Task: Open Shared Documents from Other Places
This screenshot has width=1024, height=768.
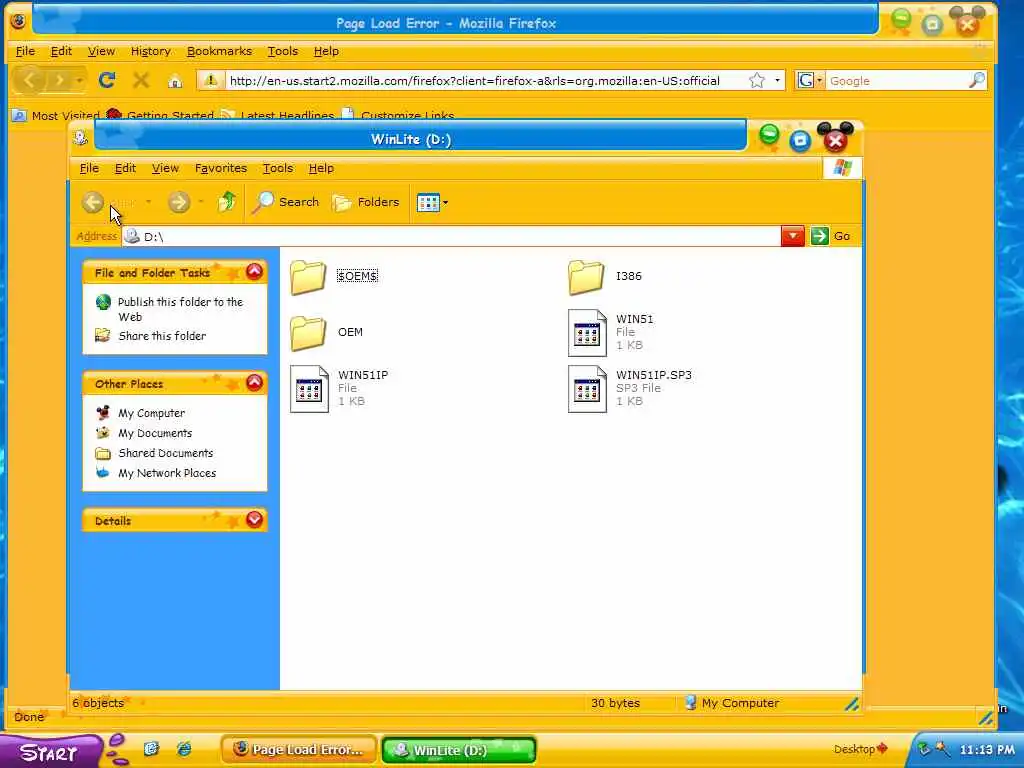Action: pos(166,453)
